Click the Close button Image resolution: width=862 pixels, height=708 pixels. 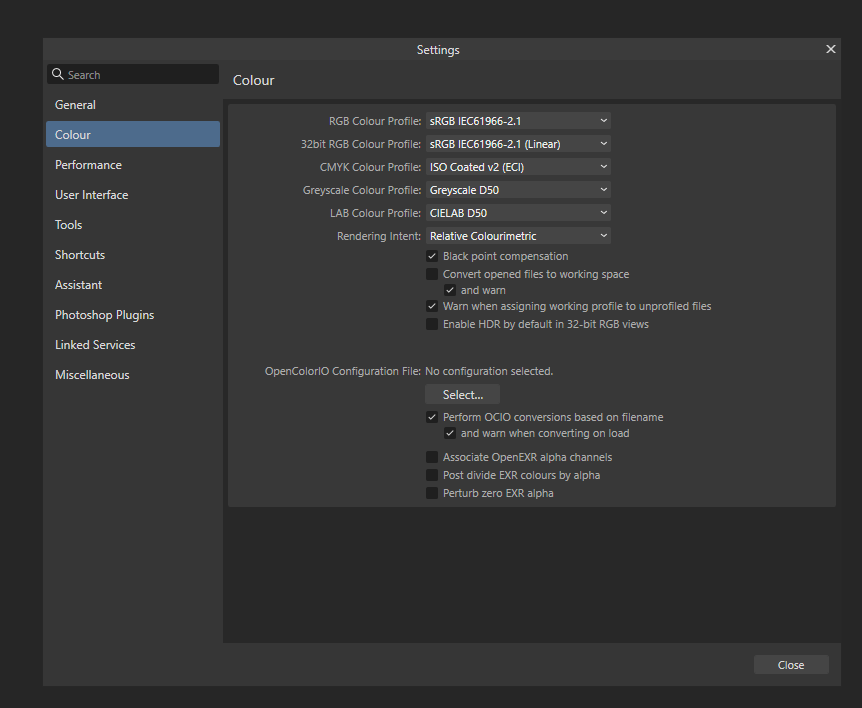click(x=791, y=665)
